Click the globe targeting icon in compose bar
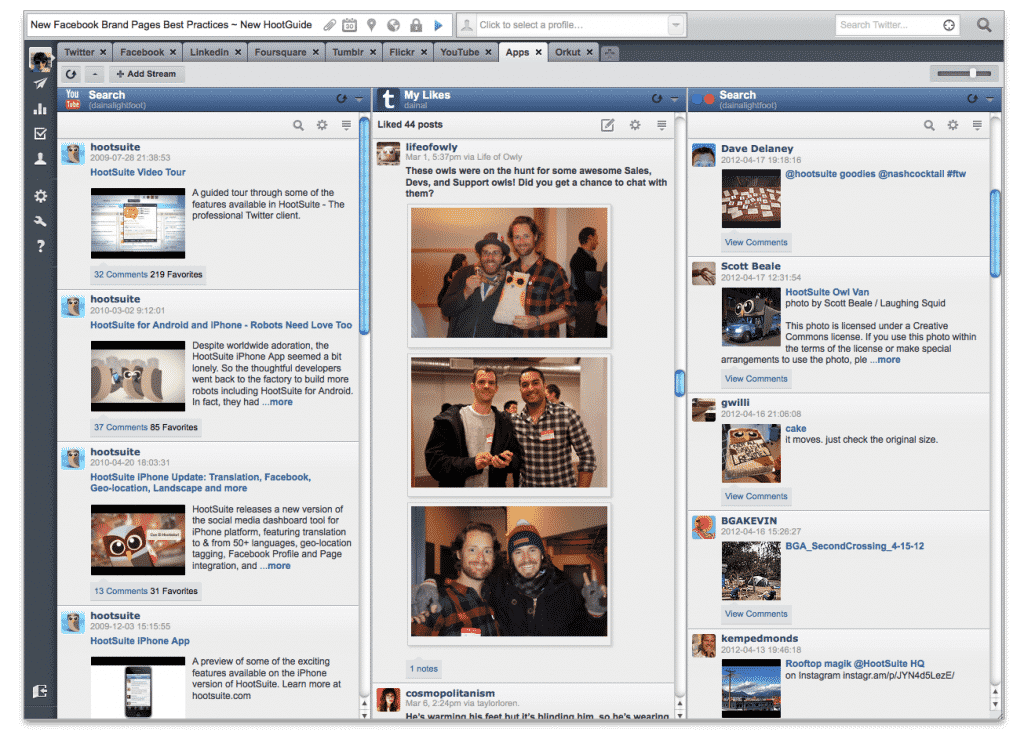This screenshot has height=750, width=1024. 393,25
